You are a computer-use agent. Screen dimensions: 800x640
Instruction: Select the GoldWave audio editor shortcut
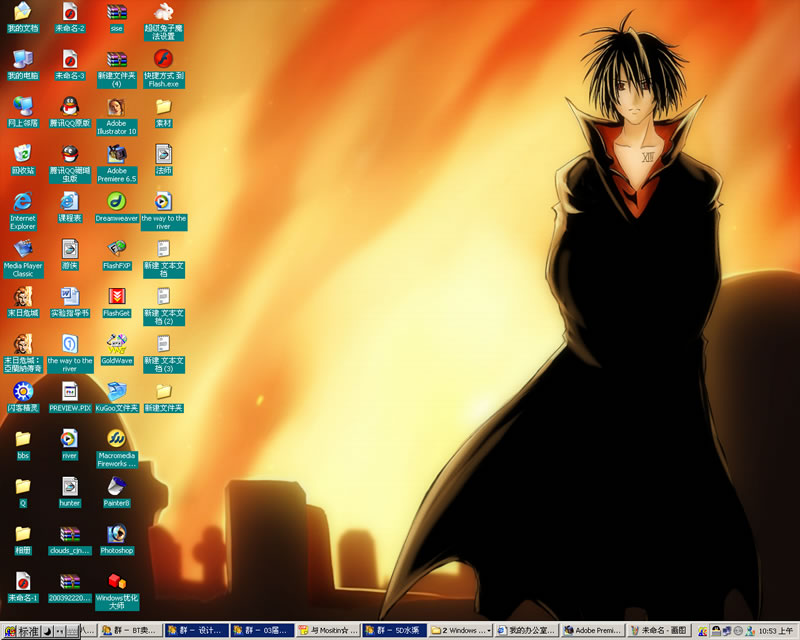[117, 350]
